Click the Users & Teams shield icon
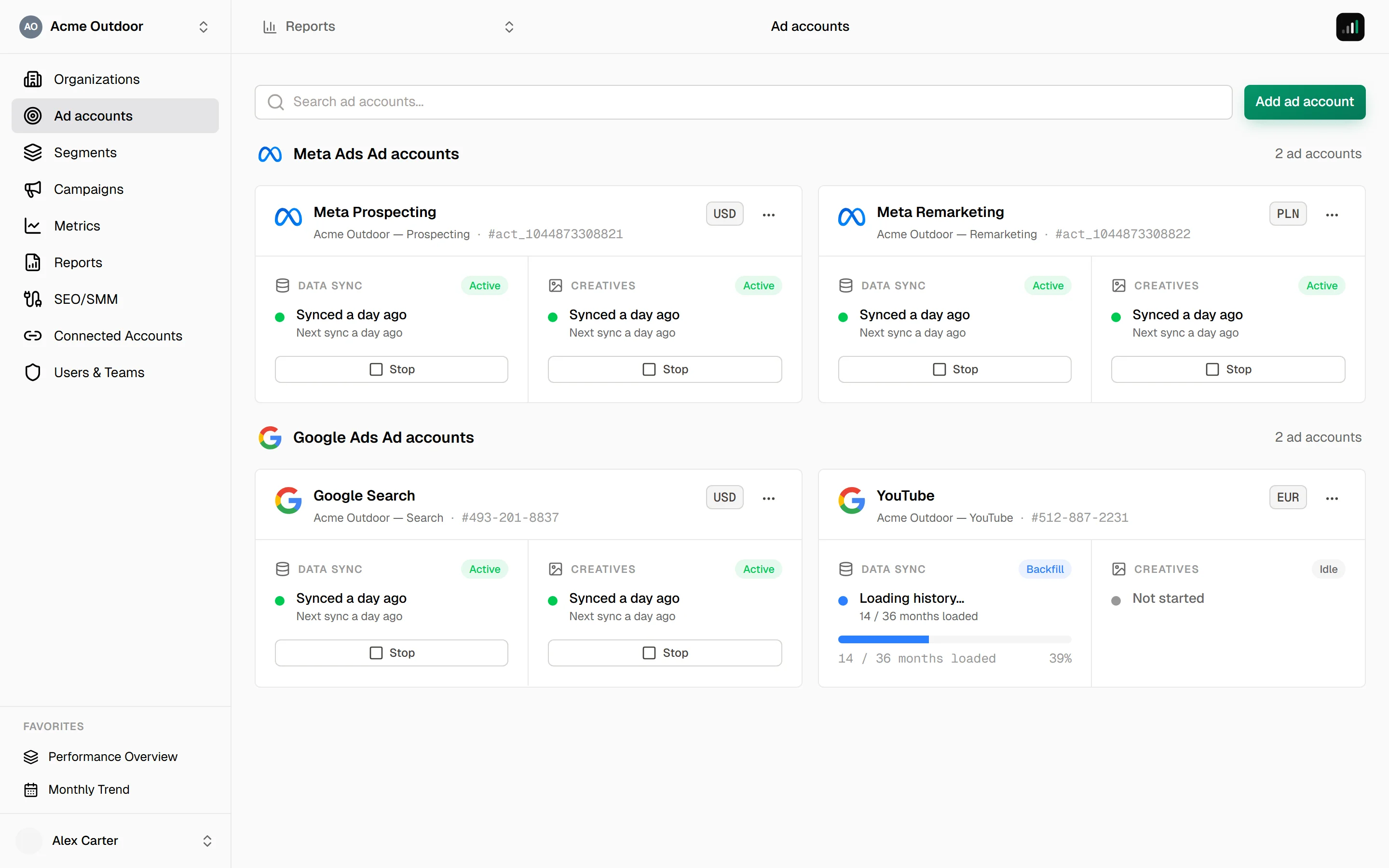 [33, 373]
